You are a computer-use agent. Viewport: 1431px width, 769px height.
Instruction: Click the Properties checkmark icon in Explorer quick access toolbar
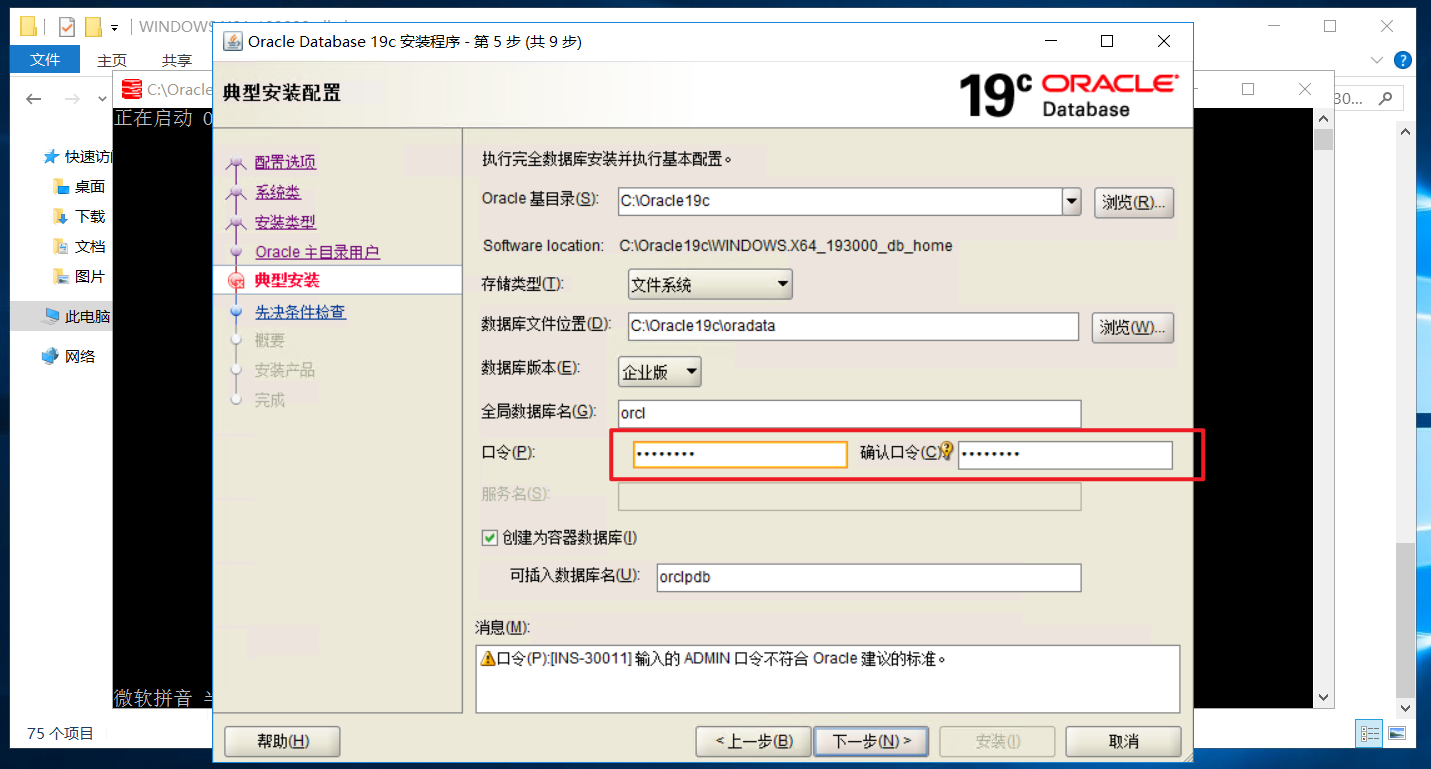(67, 27)
